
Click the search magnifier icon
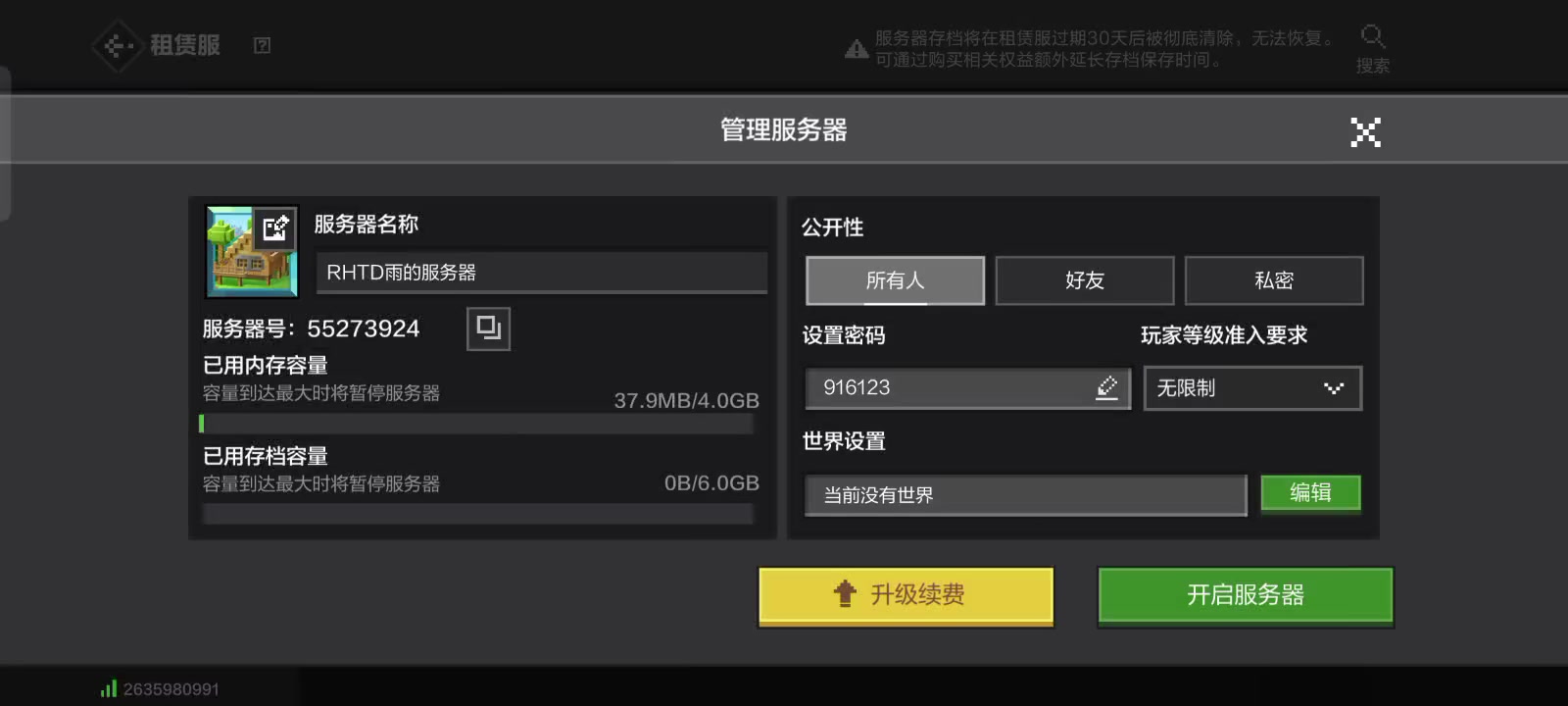[x=1372, y=36]
